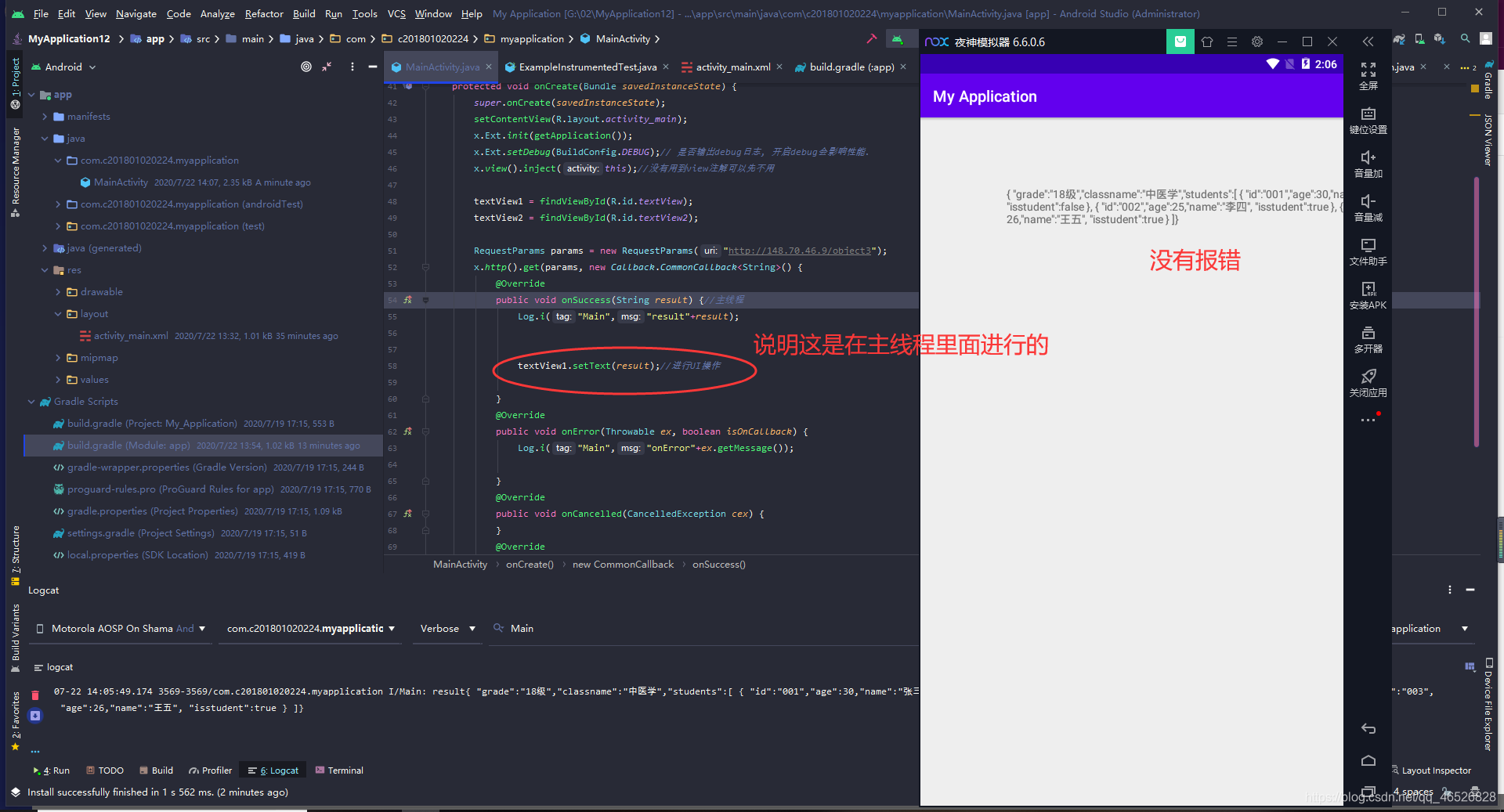The height and width of the screenshot is (812, 1504).
Task: Open Nox settings gear in title bar
Action: [x=1256, y=42]
